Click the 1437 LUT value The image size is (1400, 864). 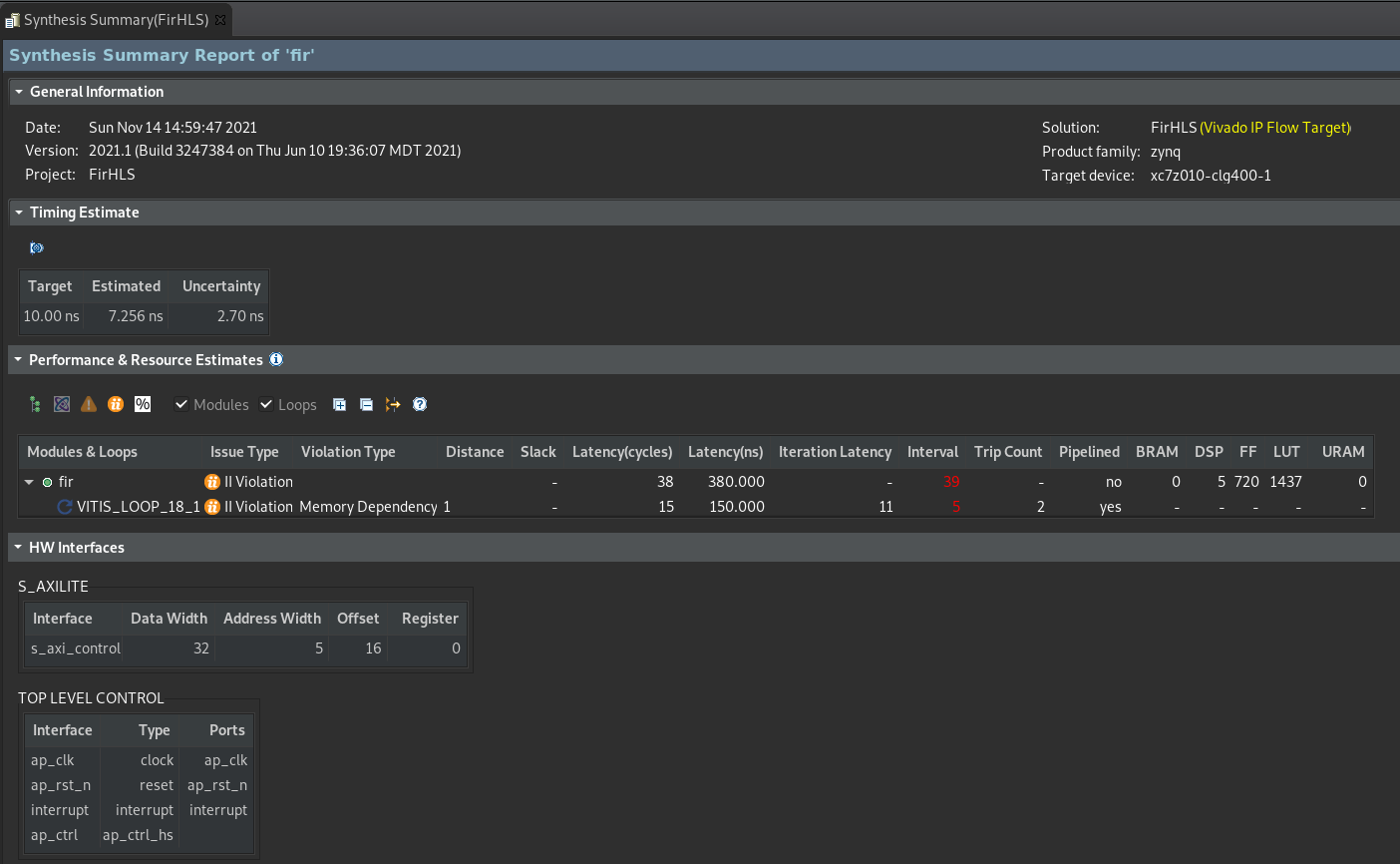tap(1285, 482)
